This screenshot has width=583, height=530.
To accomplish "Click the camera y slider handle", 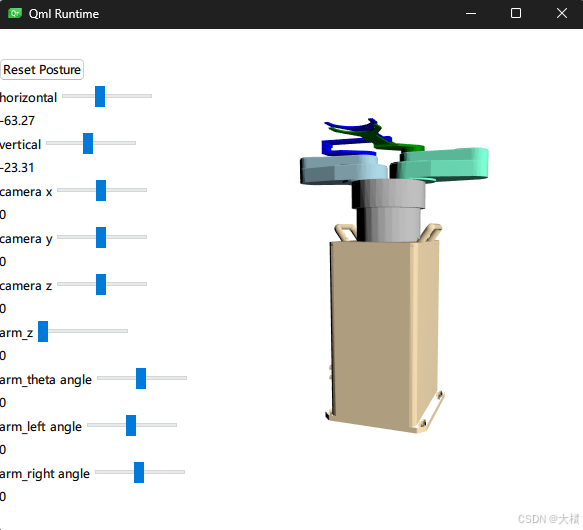I will [x=101, y=237].
